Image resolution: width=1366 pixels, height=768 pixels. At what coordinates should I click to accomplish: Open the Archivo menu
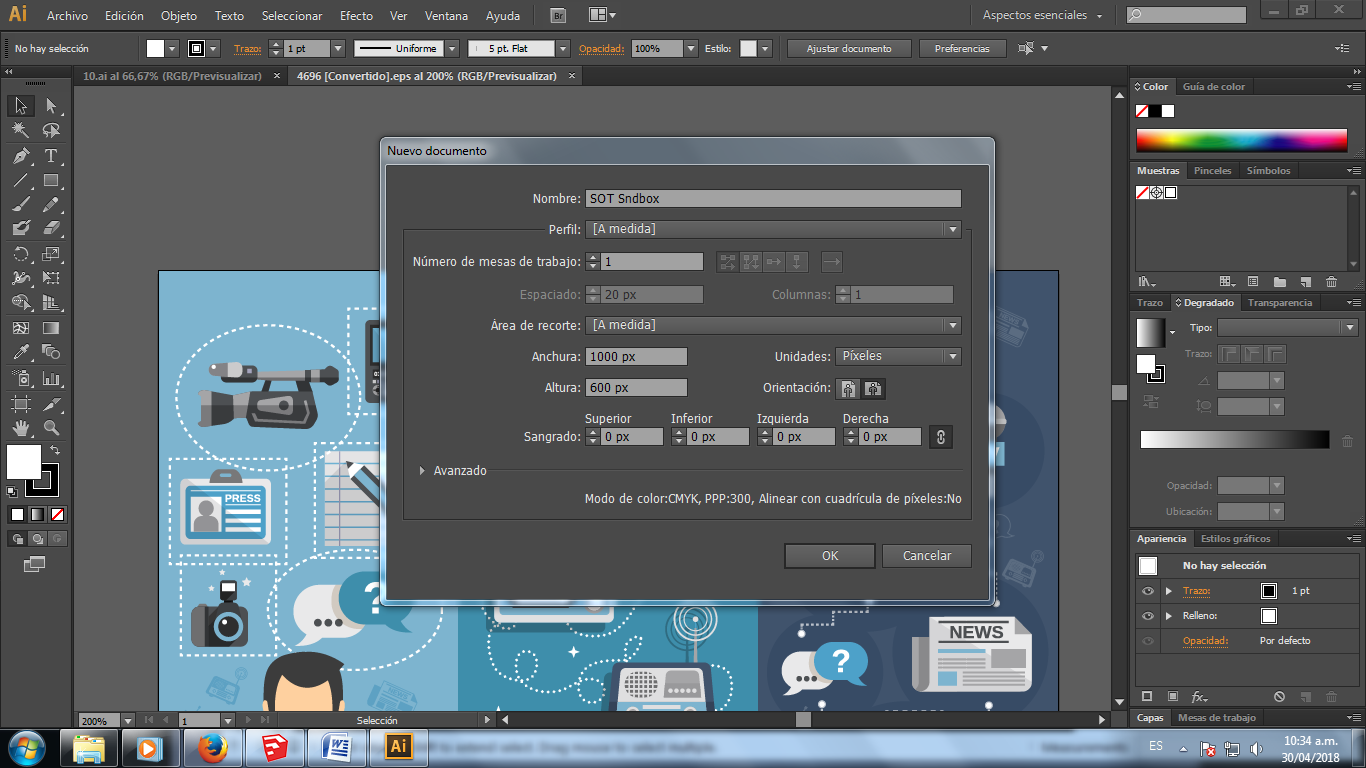[x=67, y=16]
